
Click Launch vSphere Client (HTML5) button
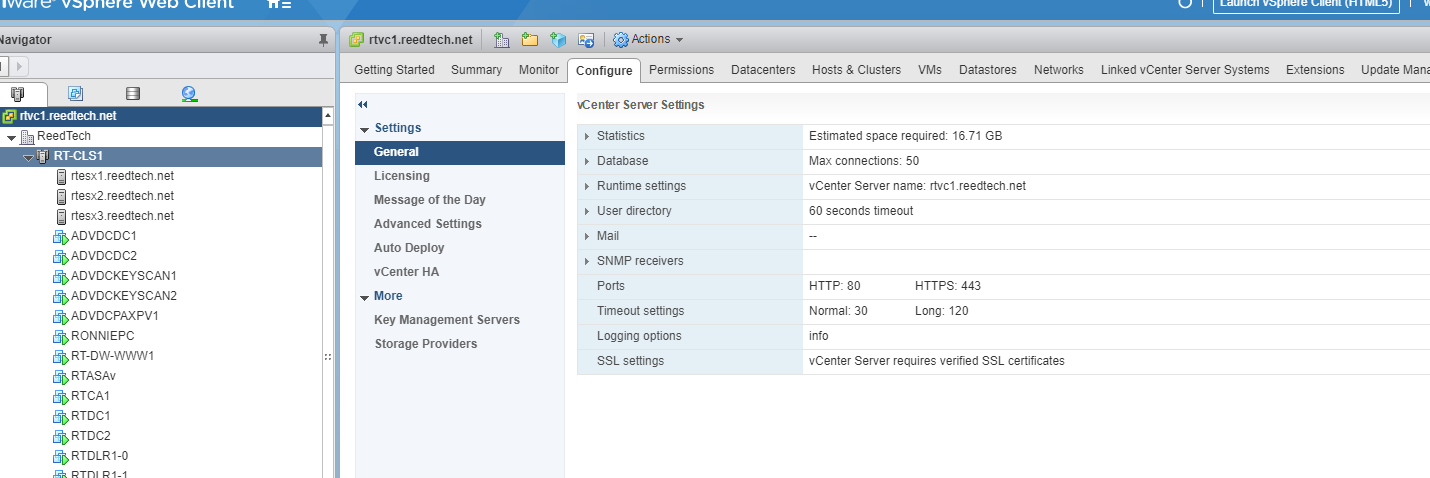click(1306, 5)
